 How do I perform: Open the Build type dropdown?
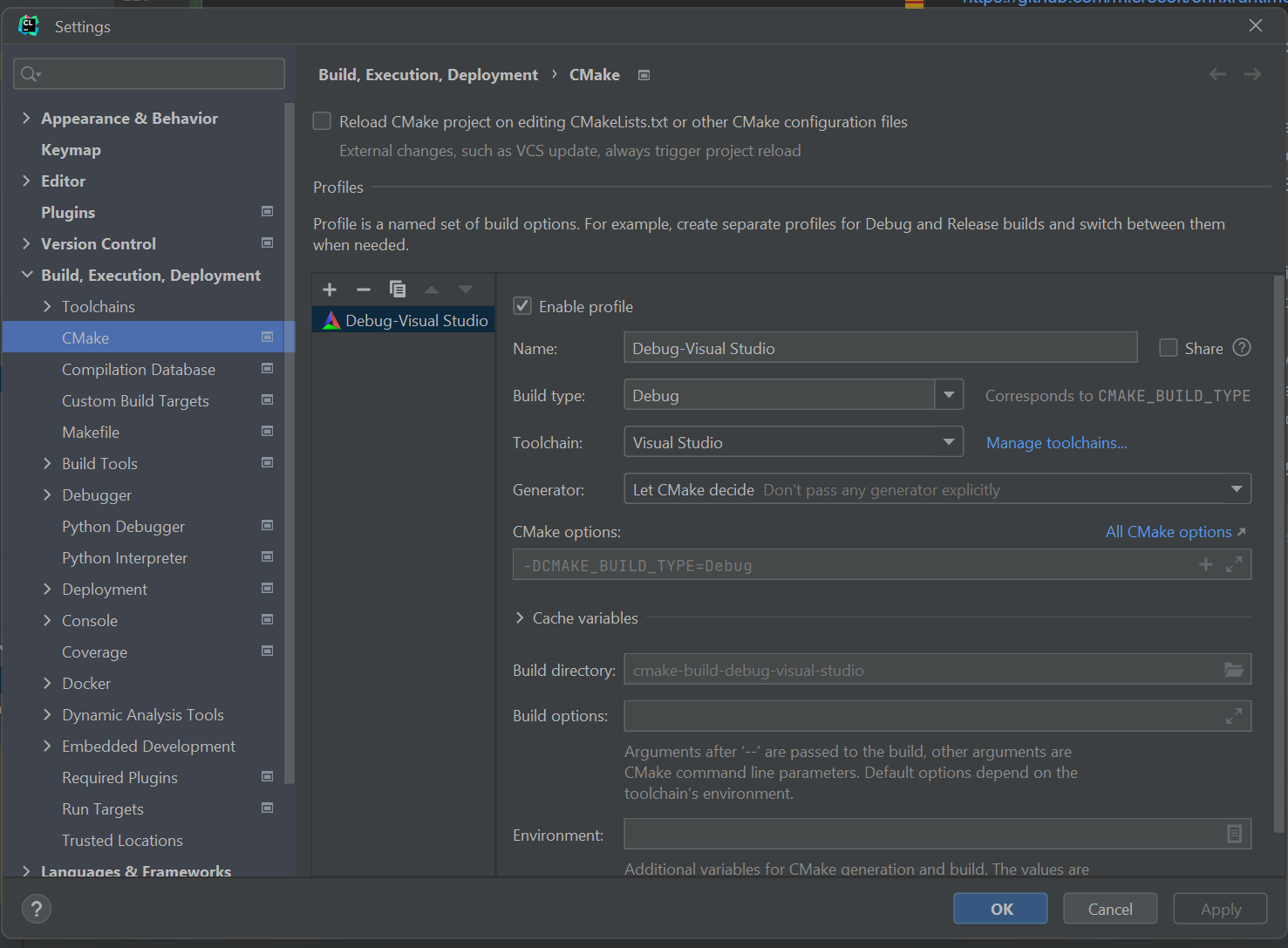point(949,395)
